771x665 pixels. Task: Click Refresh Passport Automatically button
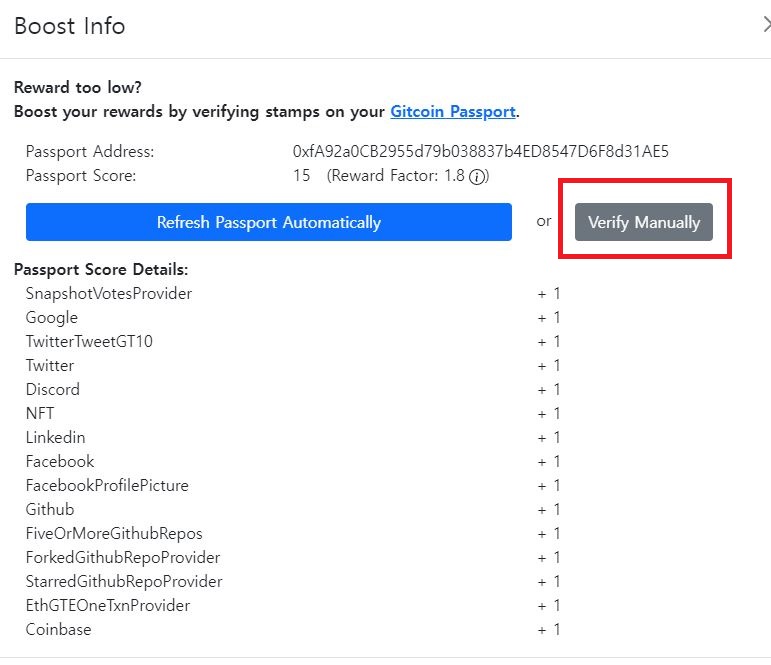pos(268,222)
